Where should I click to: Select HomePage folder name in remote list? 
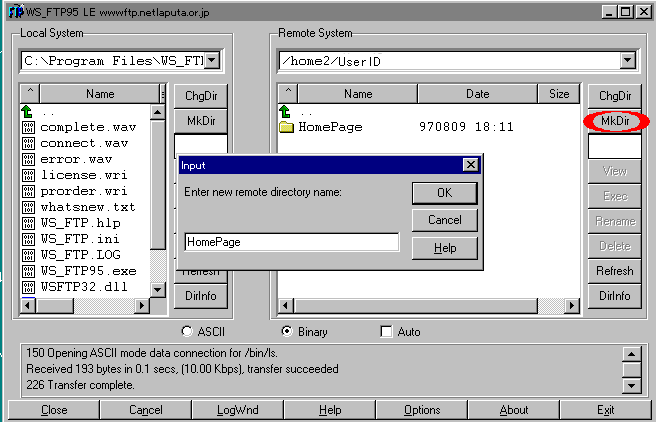coord(331,127)
